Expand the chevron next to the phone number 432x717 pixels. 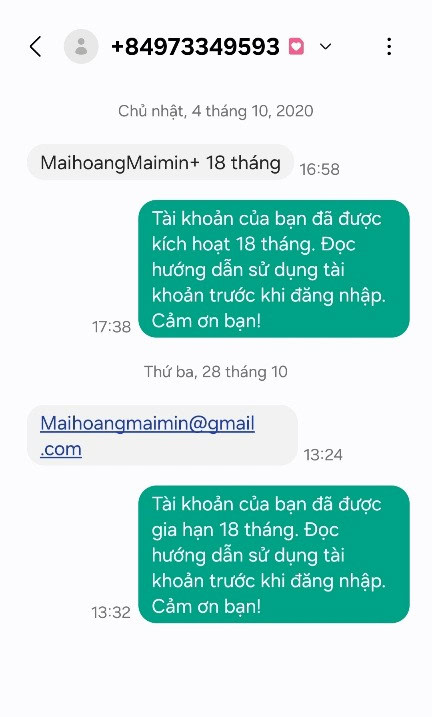tap(325, 46)
